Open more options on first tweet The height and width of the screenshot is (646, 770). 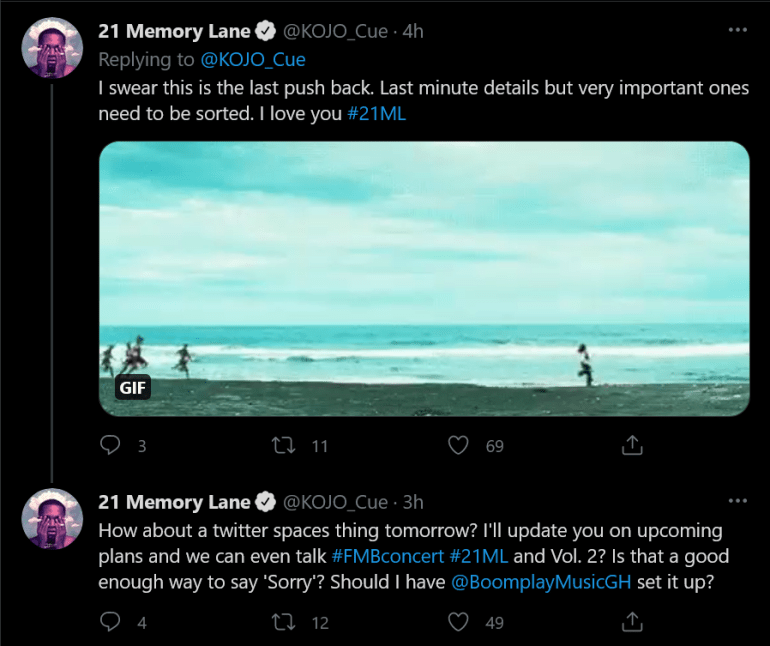(x=738, y=31)
